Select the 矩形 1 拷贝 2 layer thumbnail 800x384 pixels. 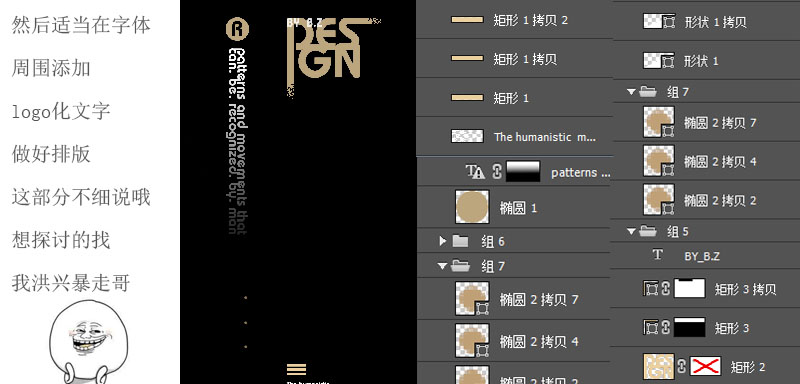pos(467,20)
